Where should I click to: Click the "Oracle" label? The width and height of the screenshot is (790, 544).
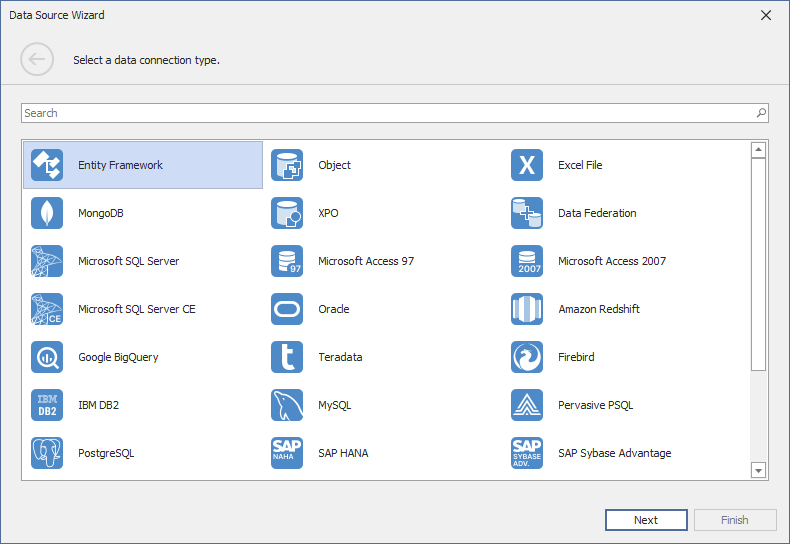(x=334, y=309)
